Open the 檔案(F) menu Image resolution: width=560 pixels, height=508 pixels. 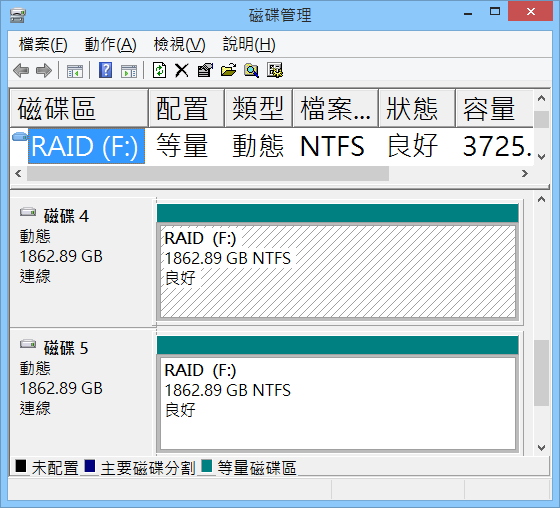[x=43, y=45]
